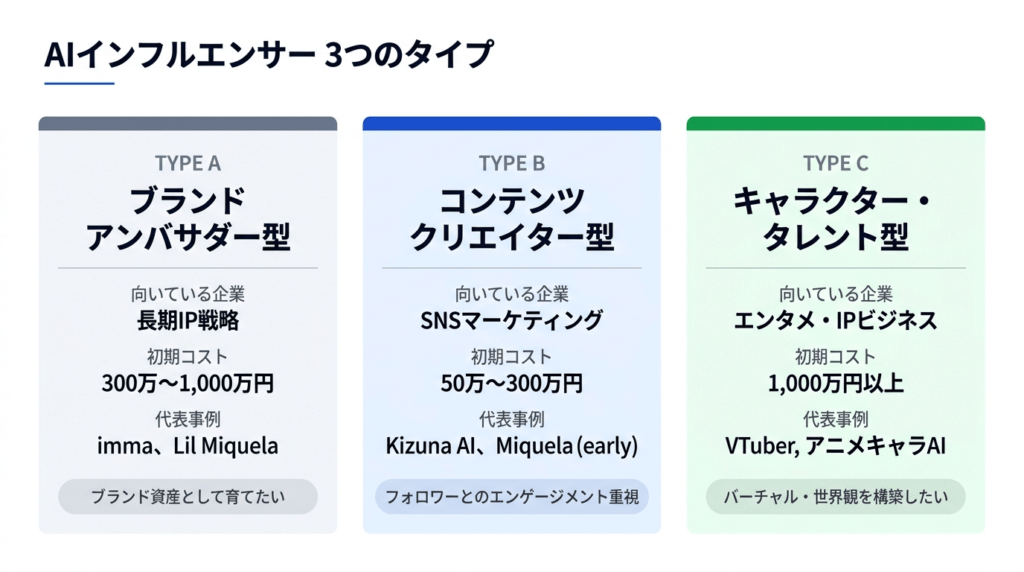
Task: Click the 長期IP戦略 text
Action: tap(188, 321)
